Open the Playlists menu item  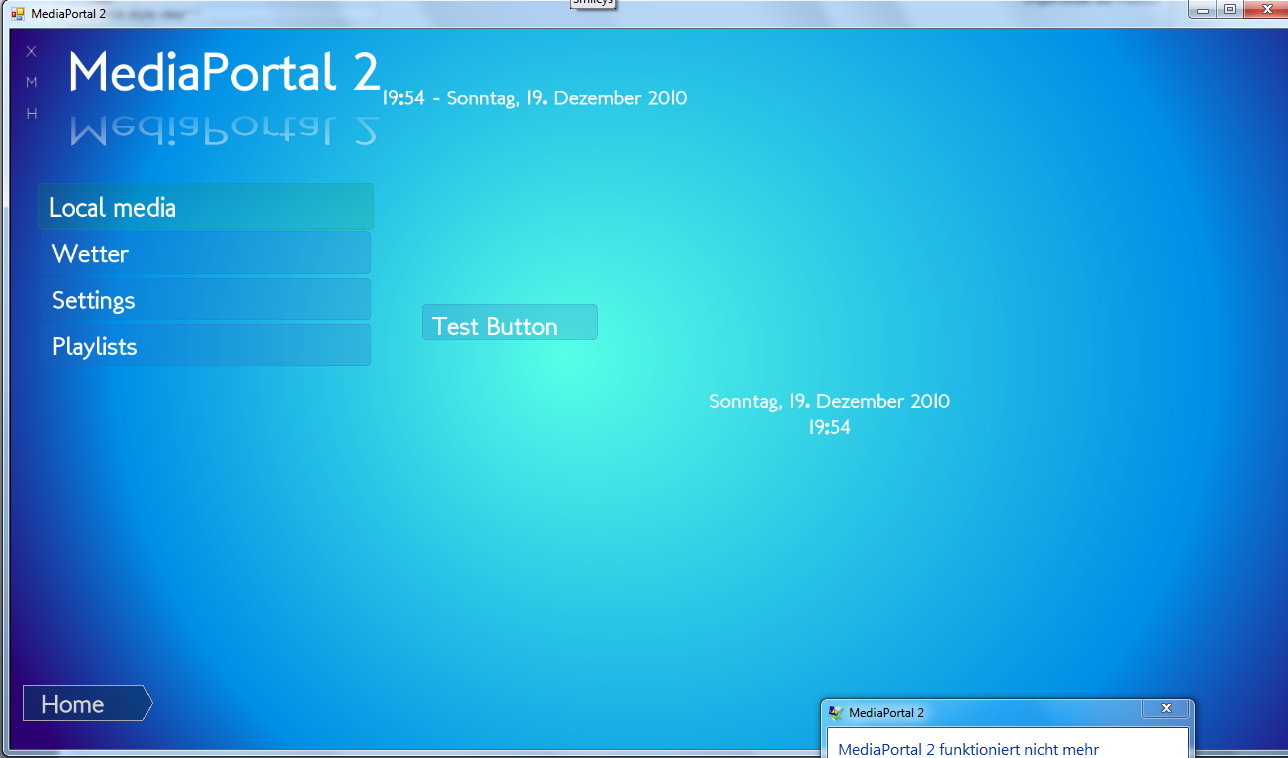coord(206,345)
